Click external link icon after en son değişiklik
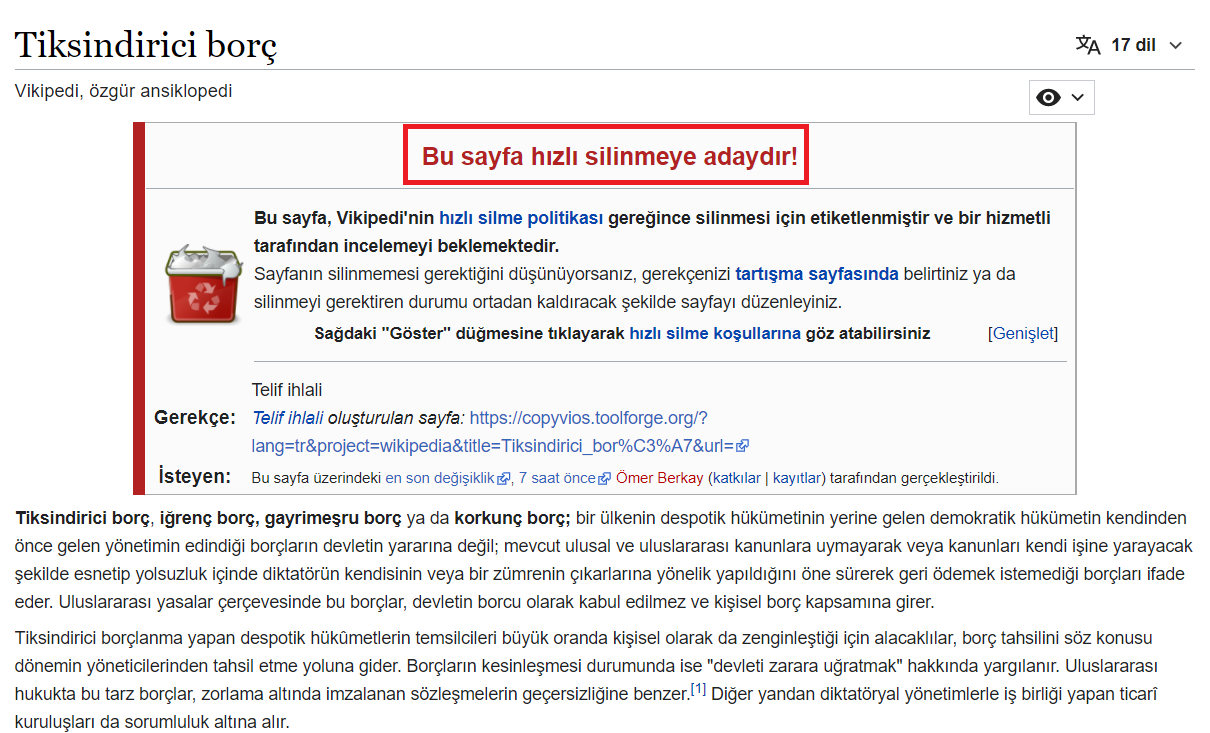 (x=503, y=479)
